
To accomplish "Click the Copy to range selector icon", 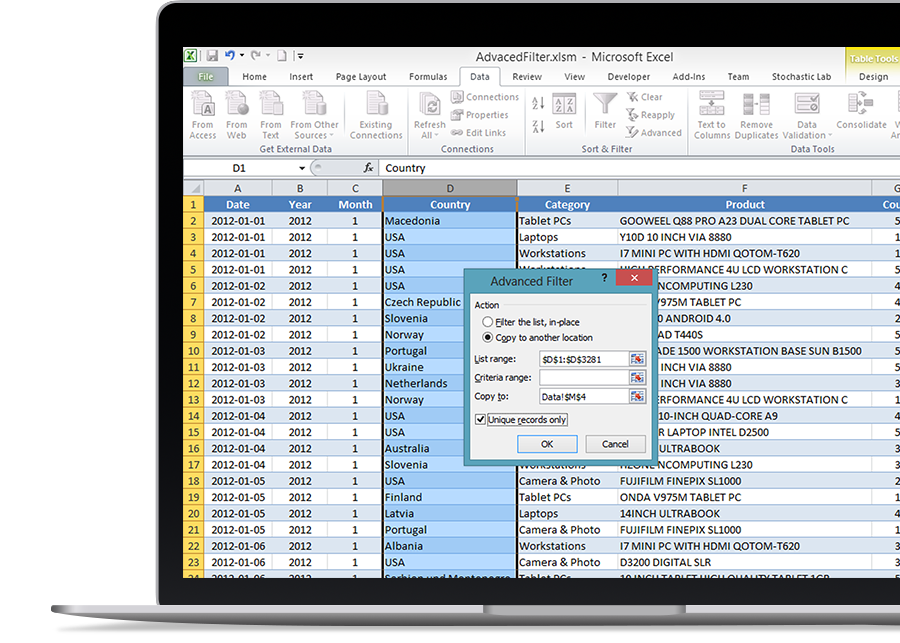I will (637, 397).
